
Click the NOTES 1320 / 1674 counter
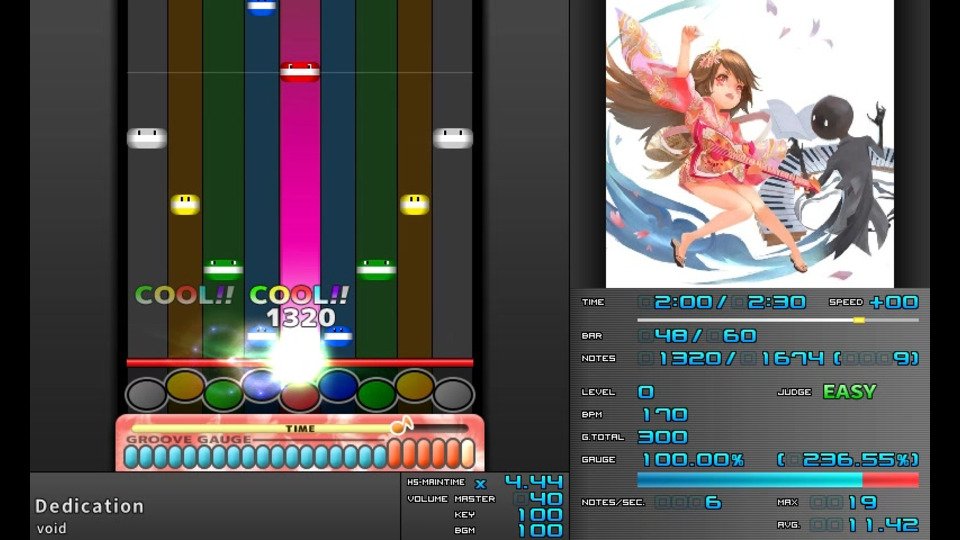pos(731,358)
